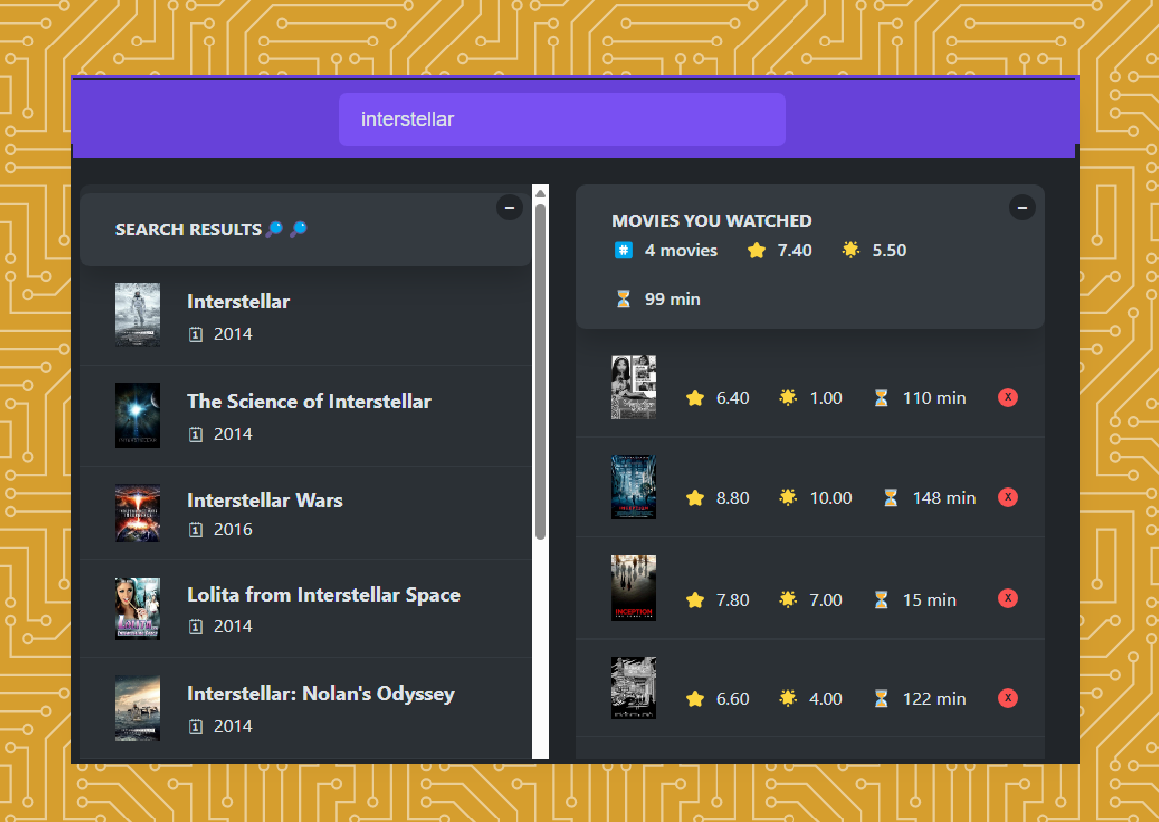Click the interstellar search input field

point(561,120)
